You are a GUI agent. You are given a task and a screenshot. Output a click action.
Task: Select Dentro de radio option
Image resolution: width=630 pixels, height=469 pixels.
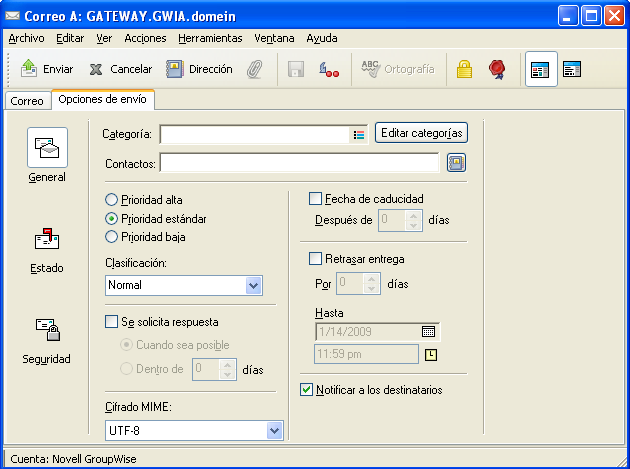tap(126, 369)
